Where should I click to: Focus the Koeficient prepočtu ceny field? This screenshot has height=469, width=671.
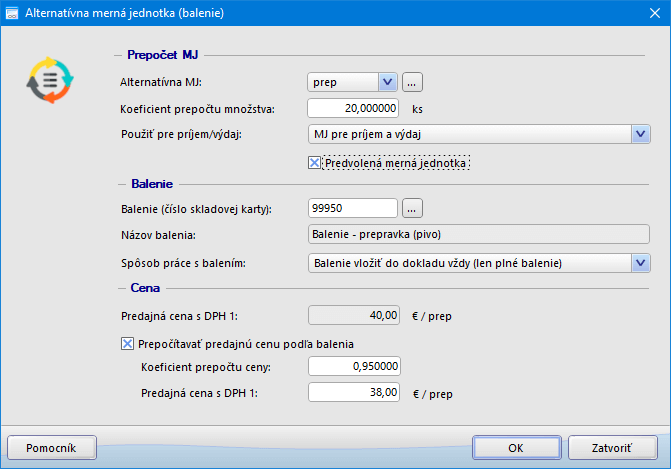[354, 366]
